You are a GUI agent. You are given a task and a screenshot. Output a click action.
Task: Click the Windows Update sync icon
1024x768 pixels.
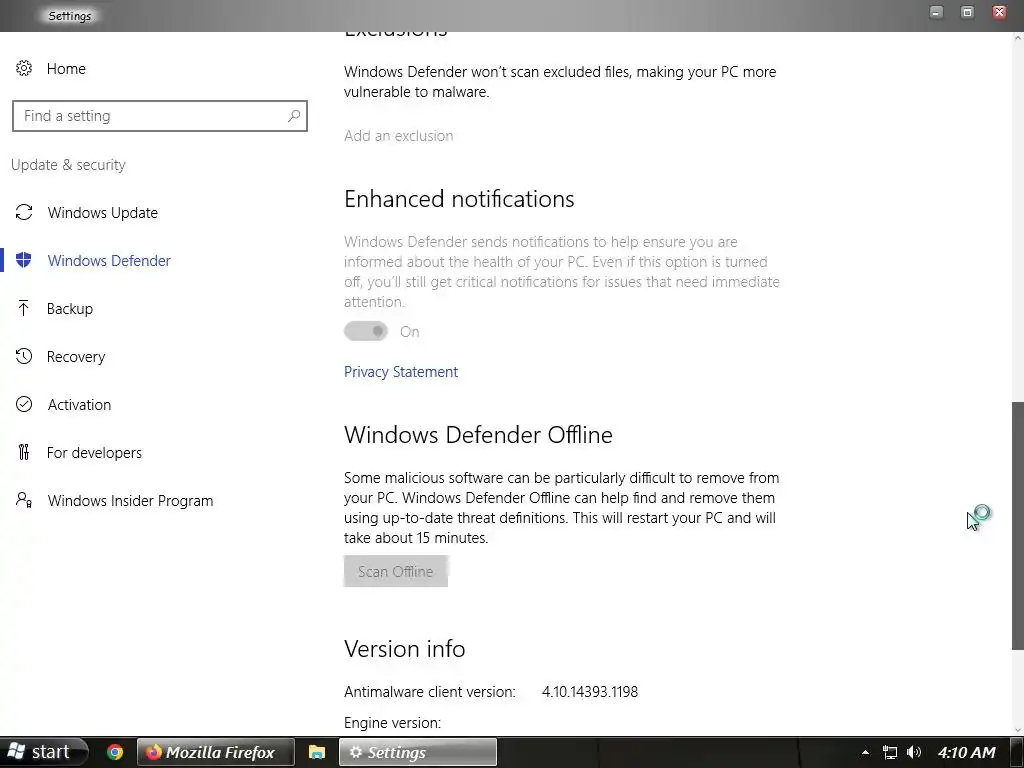(x=24, y=212)
